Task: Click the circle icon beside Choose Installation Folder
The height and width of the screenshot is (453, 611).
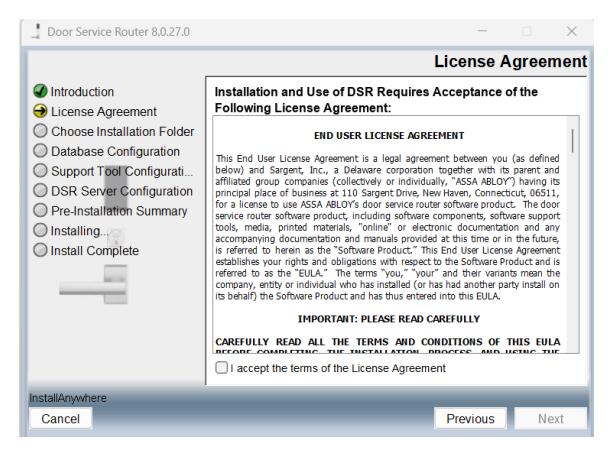Action: 40,131
